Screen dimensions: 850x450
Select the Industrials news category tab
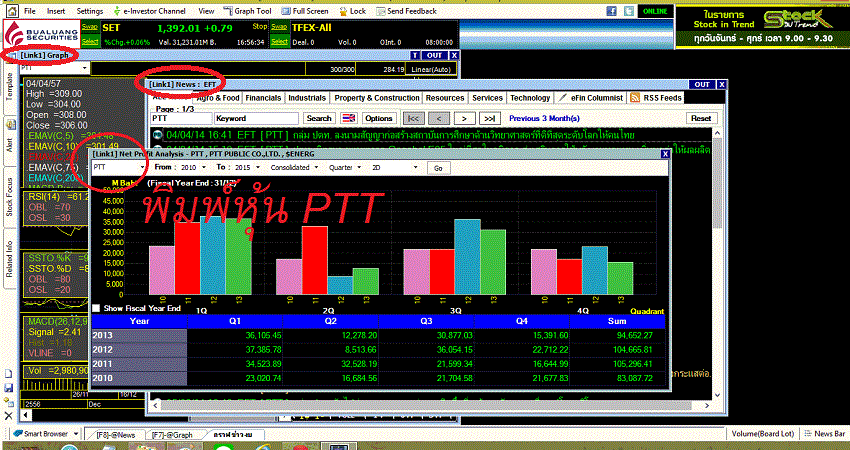(307, 98)
